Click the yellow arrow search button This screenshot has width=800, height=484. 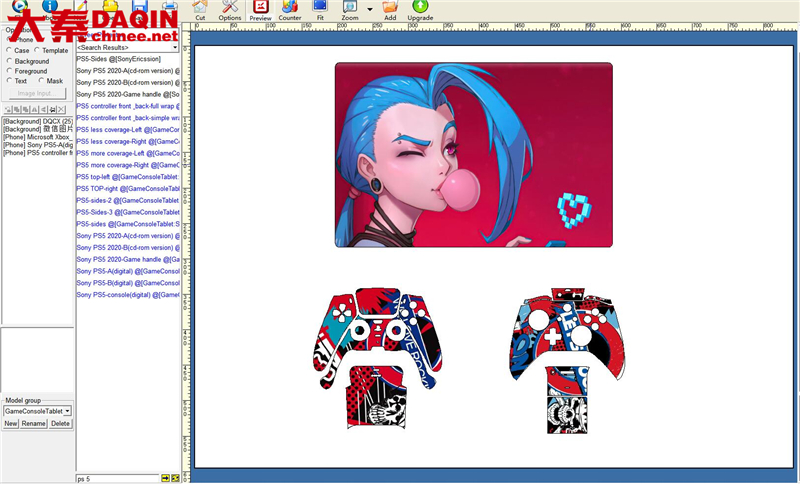coord(165,478)
